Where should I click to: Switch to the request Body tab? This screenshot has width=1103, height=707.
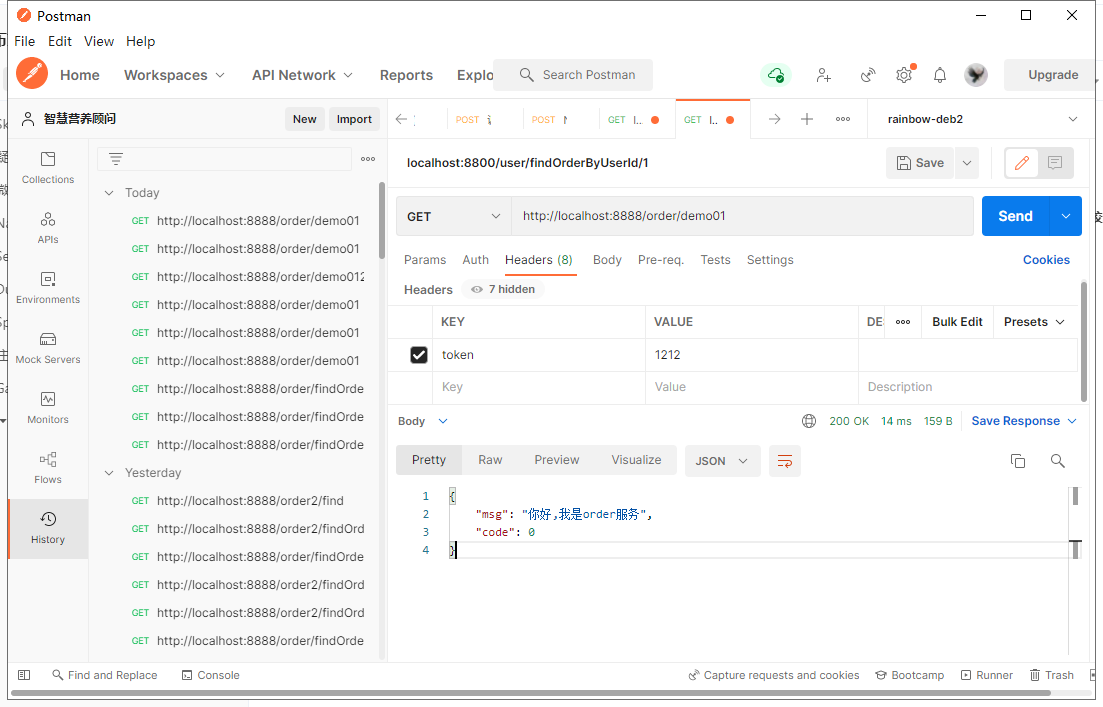click(607, 260)
